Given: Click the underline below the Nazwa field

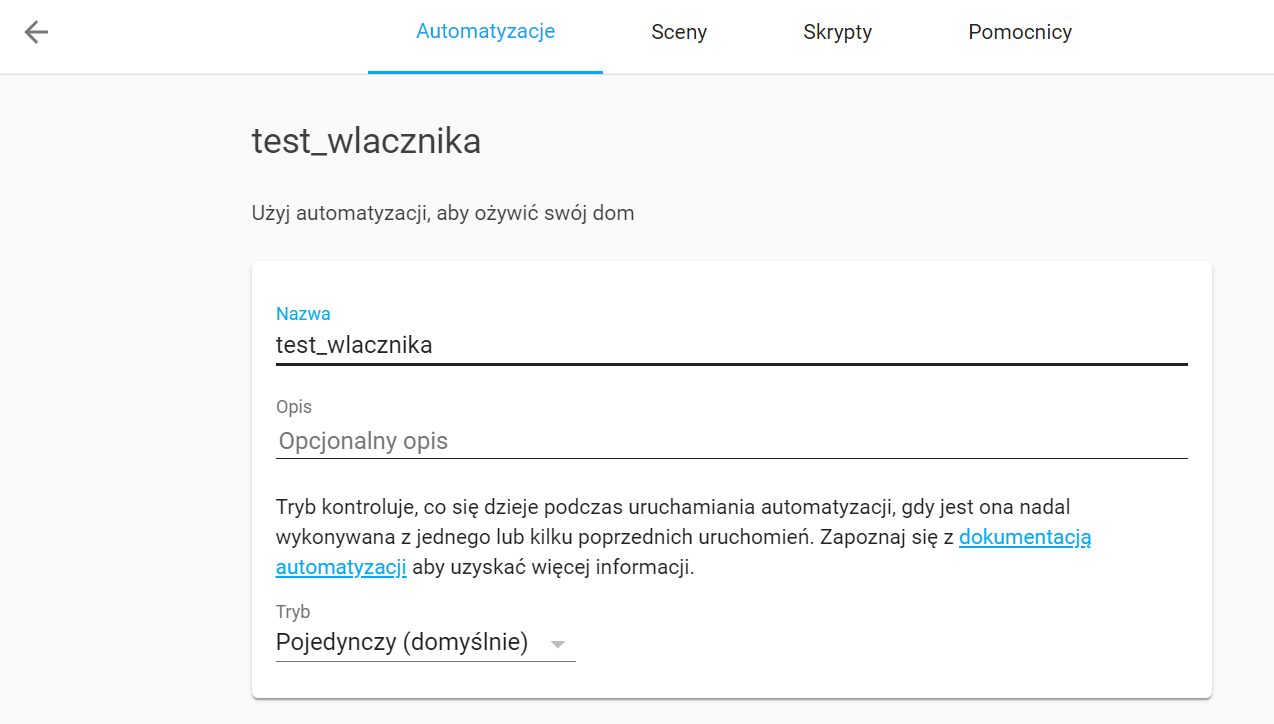Looking at the screenshot, I should point(730,365).
